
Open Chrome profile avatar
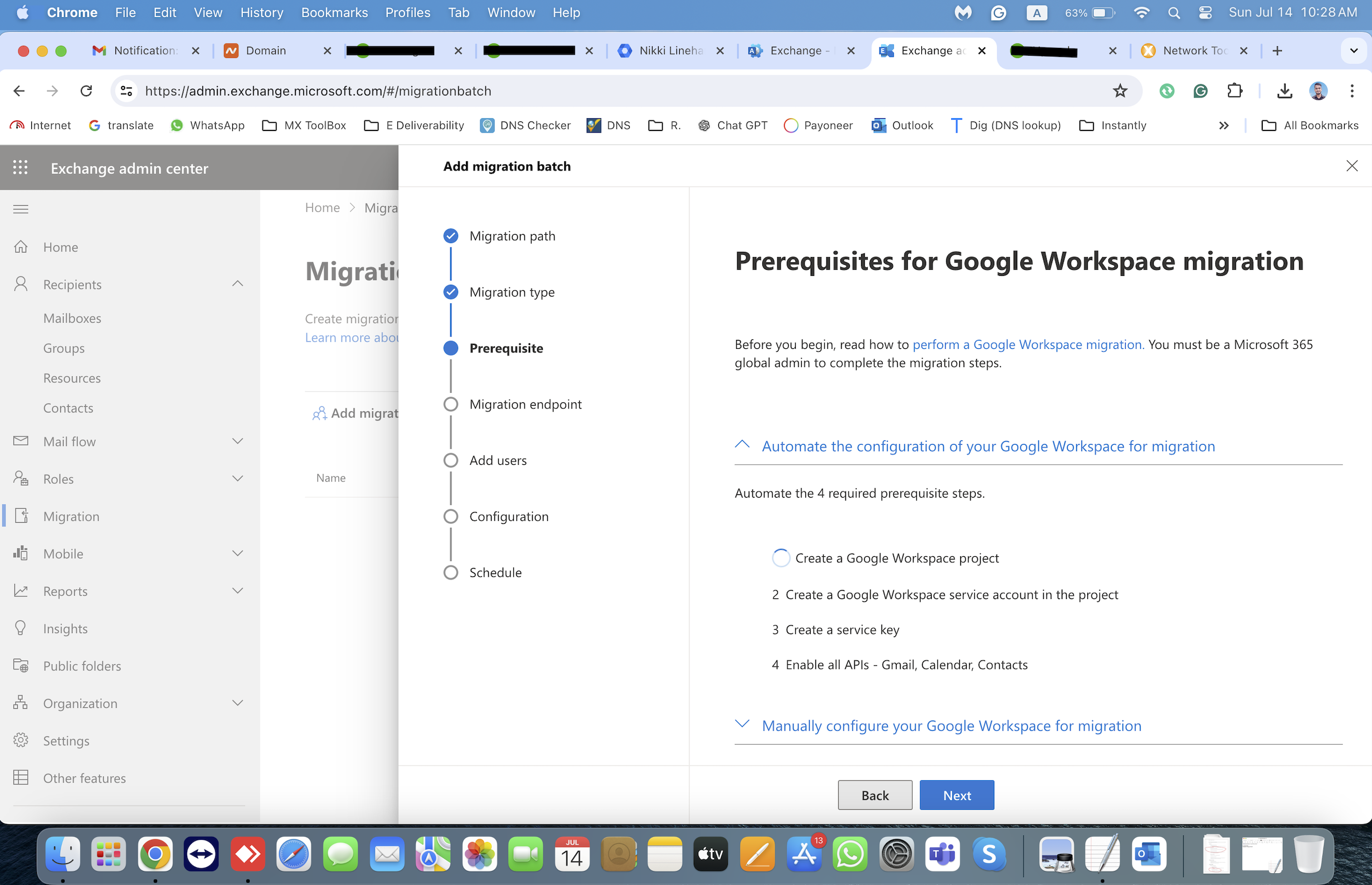click(x=1318, y=91)
